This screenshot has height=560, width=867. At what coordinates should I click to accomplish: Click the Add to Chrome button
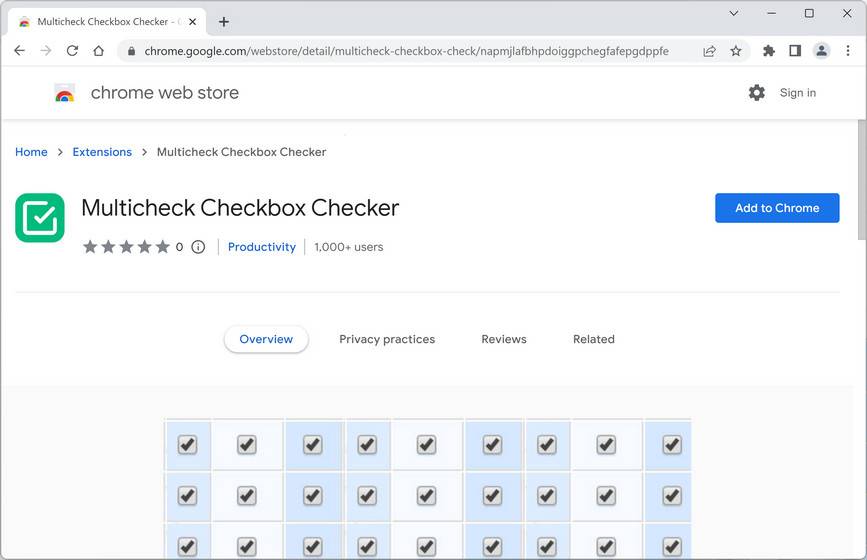777,208
